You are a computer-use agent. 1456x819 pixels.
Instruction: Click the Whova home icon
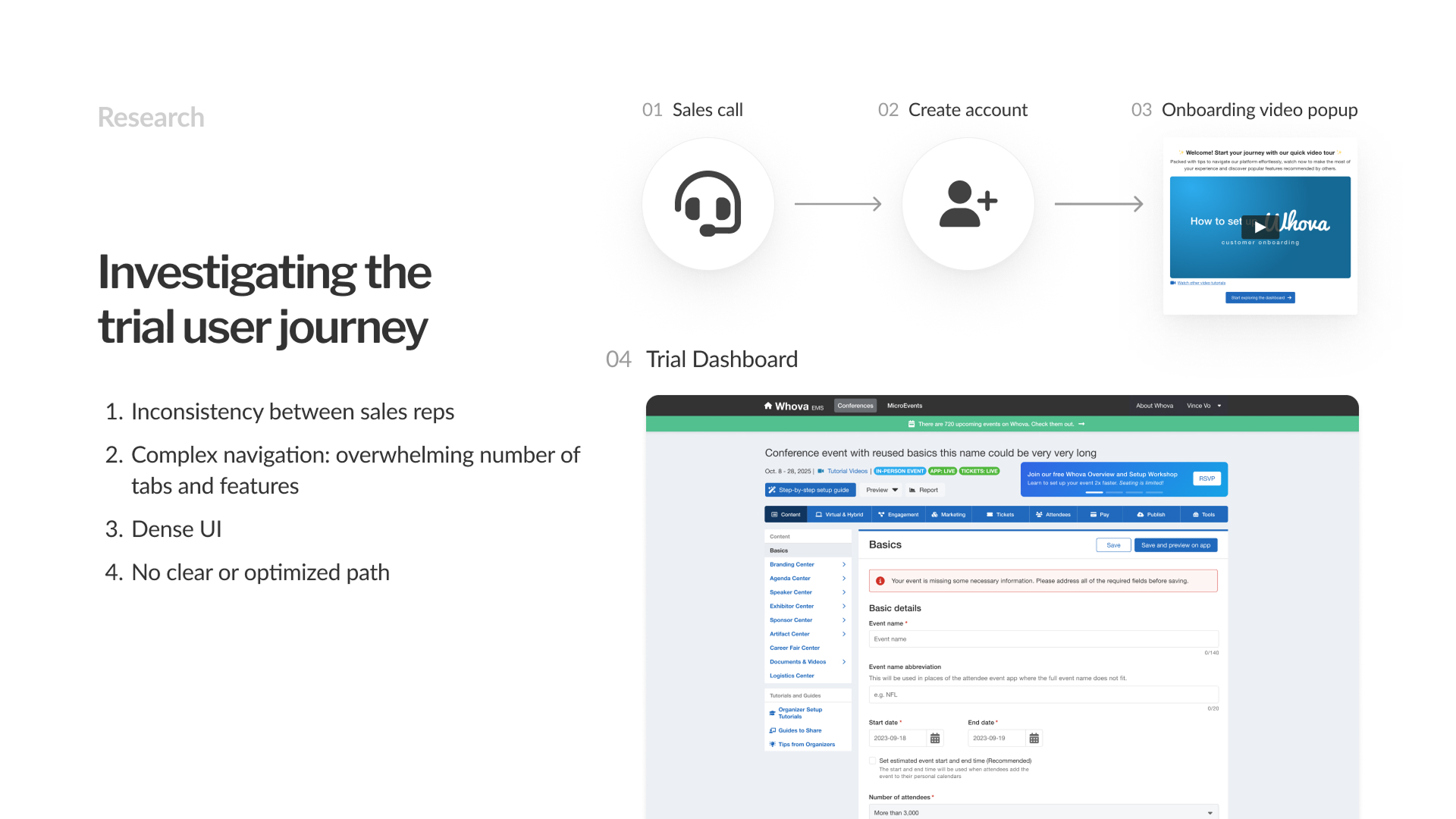pyautogui.click(x=768, y=406)
